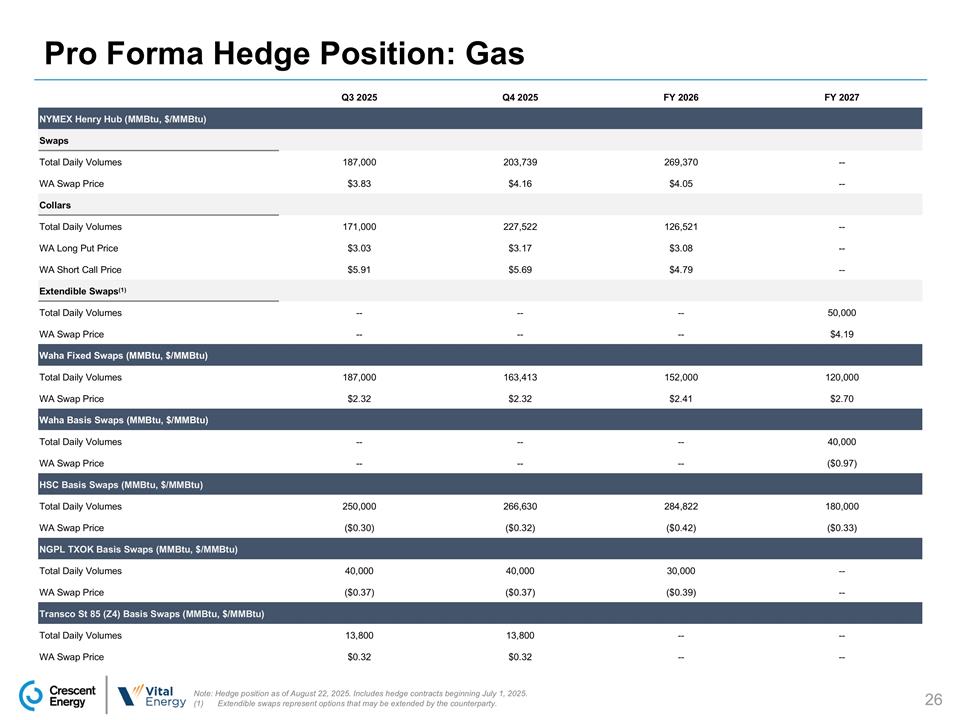Select the FY 2027 column header
Viewport: 960px width, 720px height.
(x=842, y=97)
